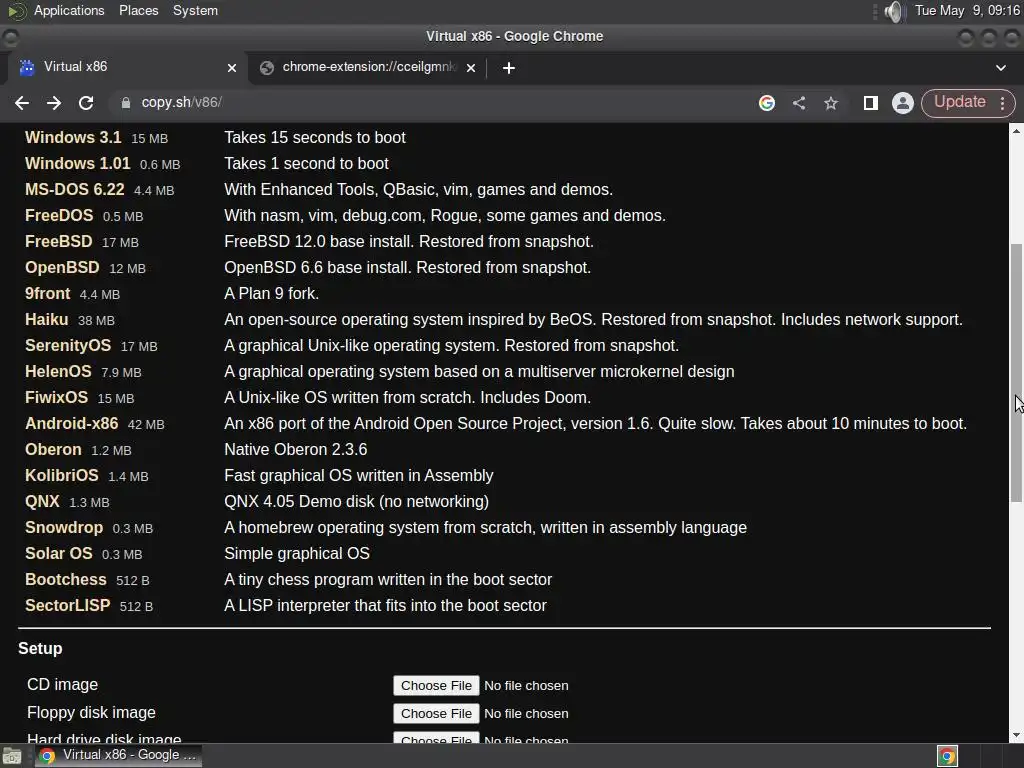
Task: Boot Android-x86 image
Action: click(x=71, y=423)
